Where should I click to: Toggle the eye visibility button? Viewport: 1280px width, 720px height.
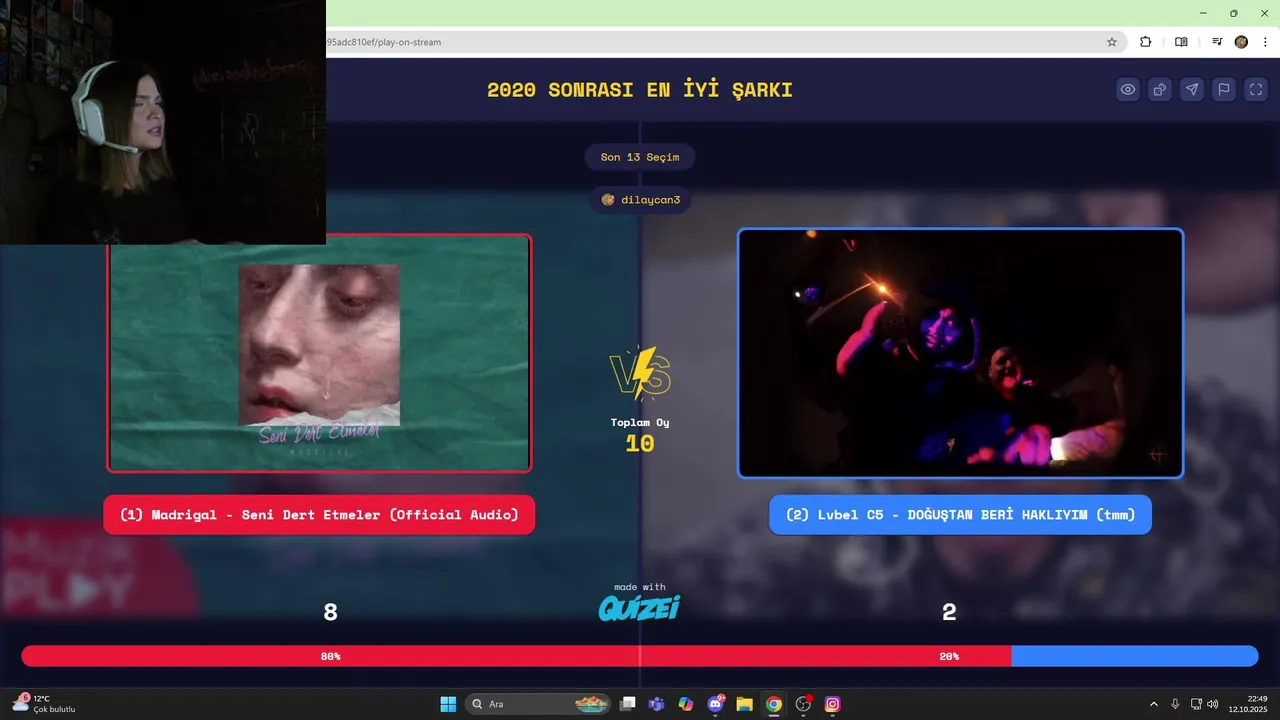[1128, 89]
